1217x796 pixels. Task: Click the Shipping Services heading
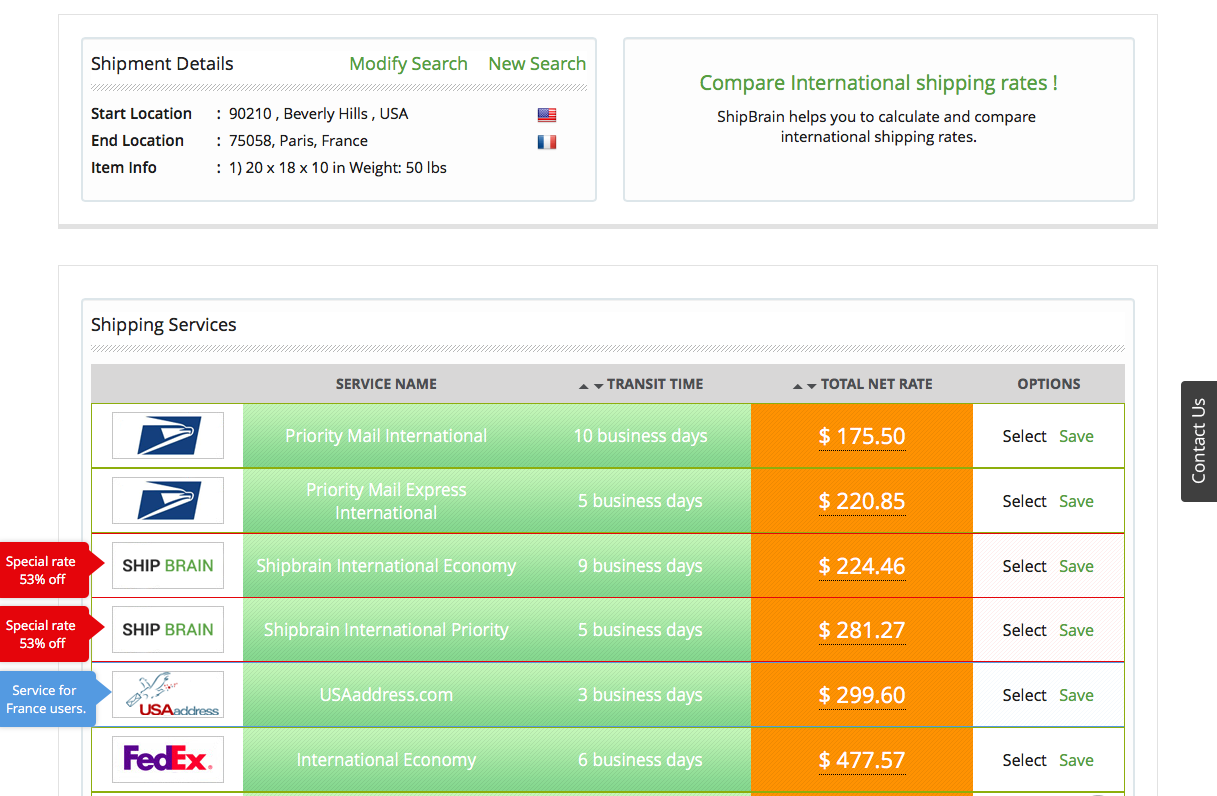(x=164, y=325)
